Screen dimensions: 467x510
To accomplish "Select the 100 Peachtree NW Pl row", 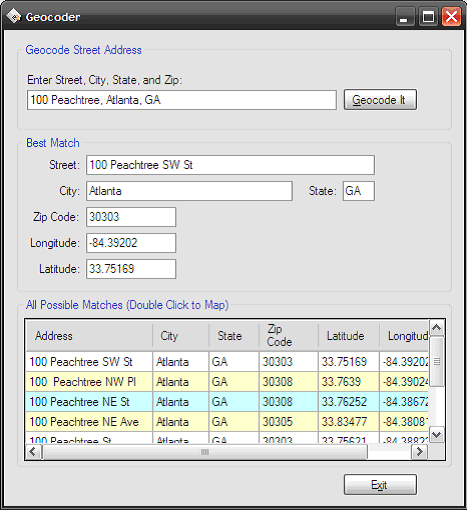I will pyautogui.click(x=227, y=382).
